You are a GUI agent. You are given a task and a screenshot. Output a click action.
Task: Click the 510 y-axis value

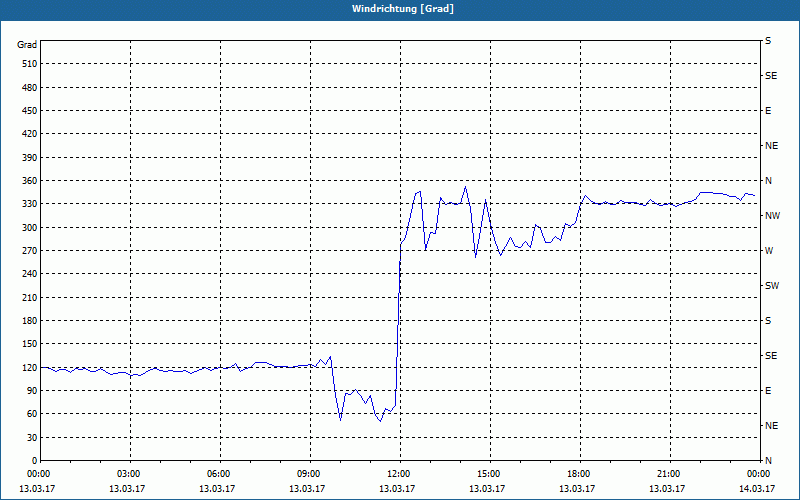click(30, 64)
